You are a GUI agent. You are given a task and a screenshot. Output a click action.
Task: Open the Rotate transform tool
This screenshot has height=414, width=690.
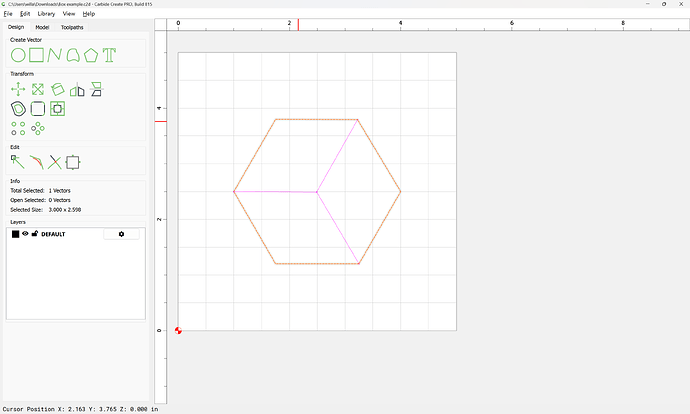click(58, 89)
